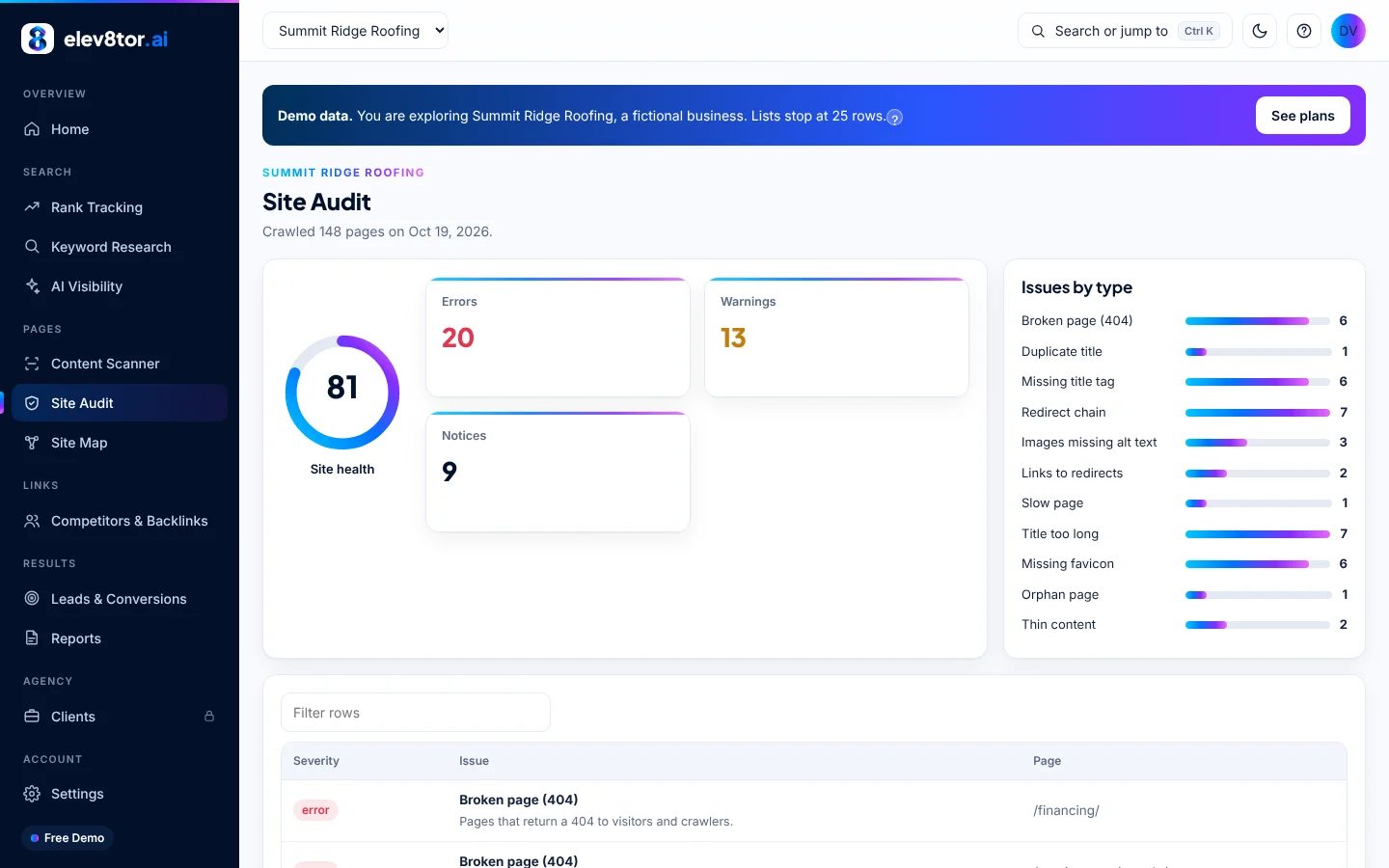Click the /financing/ page cell
The height and width of the screenshot is (868, 1389).
(1066, 810)
